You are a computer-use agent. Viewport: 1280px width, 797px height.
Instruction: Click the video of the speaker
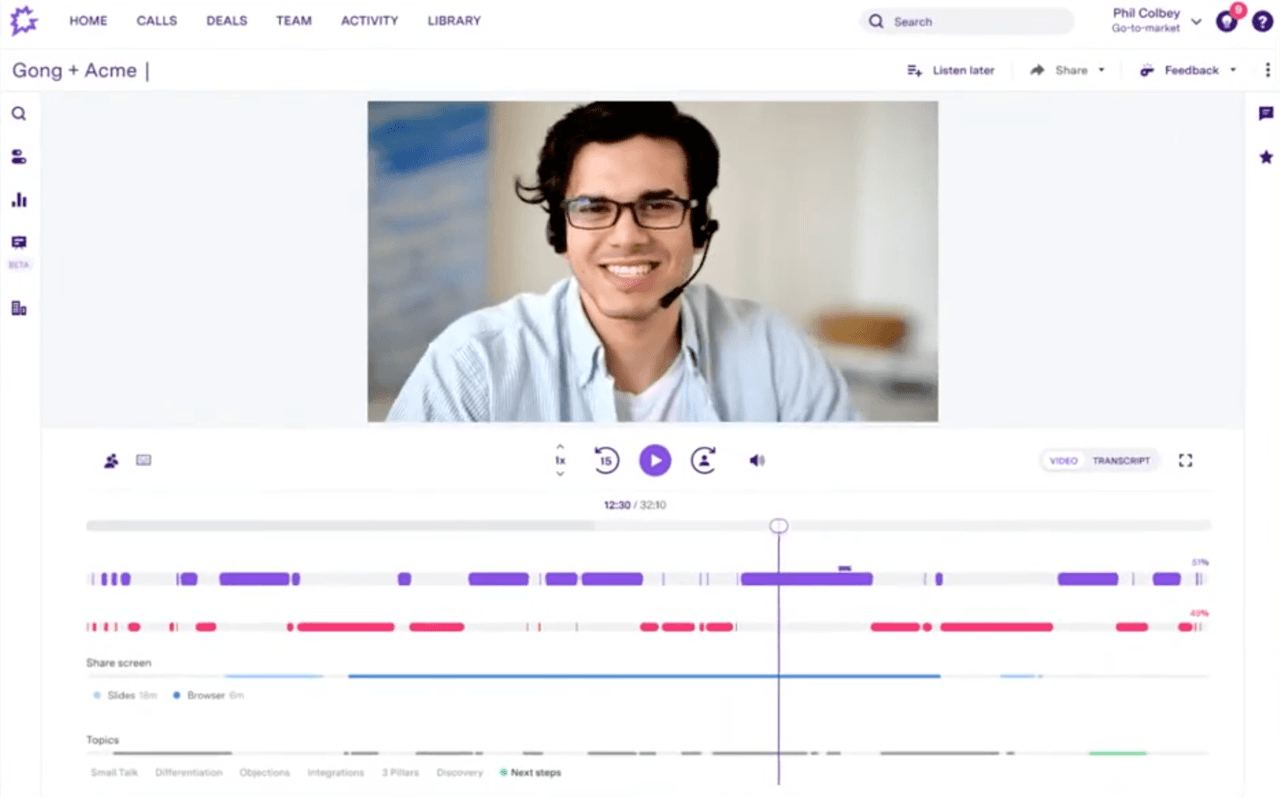(652, 261)
